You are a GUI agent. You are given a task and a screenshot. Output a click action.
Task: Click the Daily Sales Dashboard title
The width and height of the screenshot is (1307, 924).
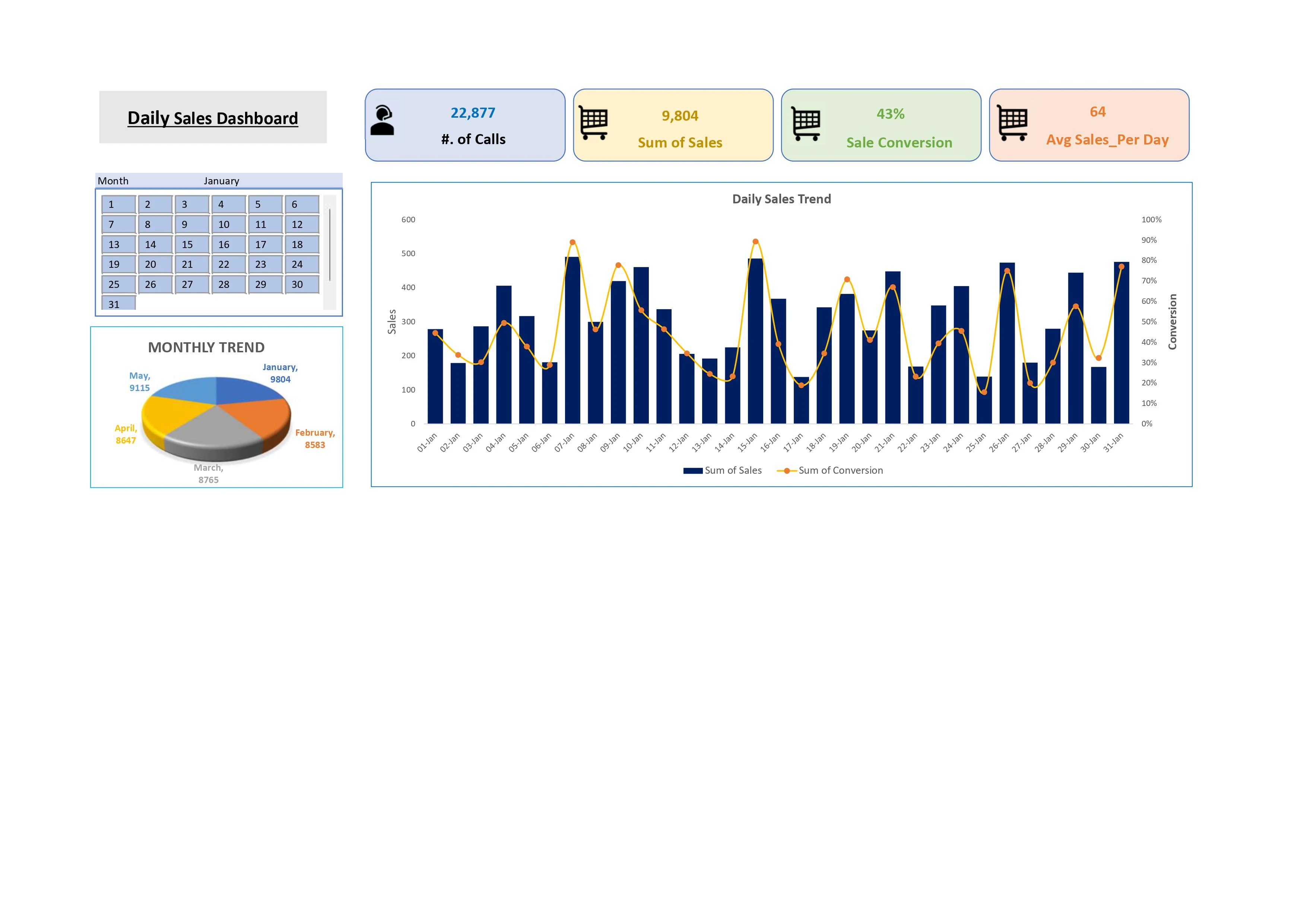coord(212,118)
